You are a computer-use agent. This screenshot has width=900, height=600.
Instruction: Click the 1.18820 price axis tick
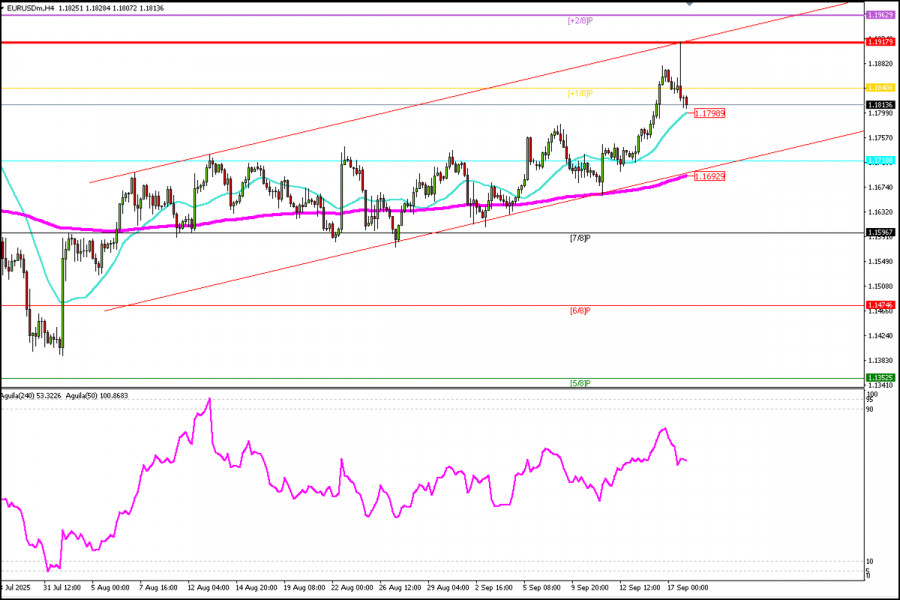tap(881, 64)
